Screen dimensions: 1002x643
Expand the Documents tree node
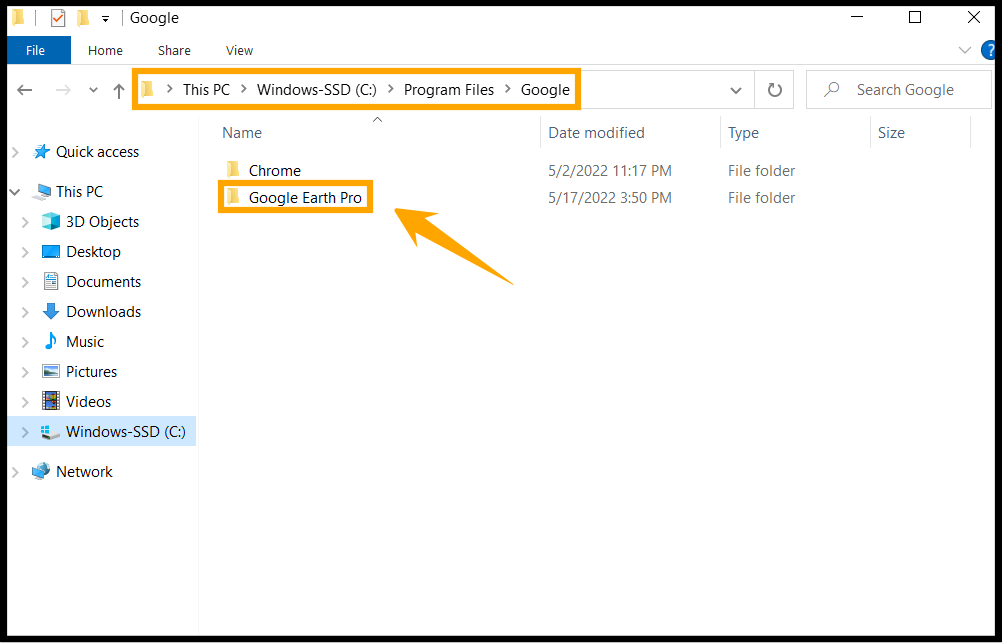pyautogui.click(x=26, y=282)
